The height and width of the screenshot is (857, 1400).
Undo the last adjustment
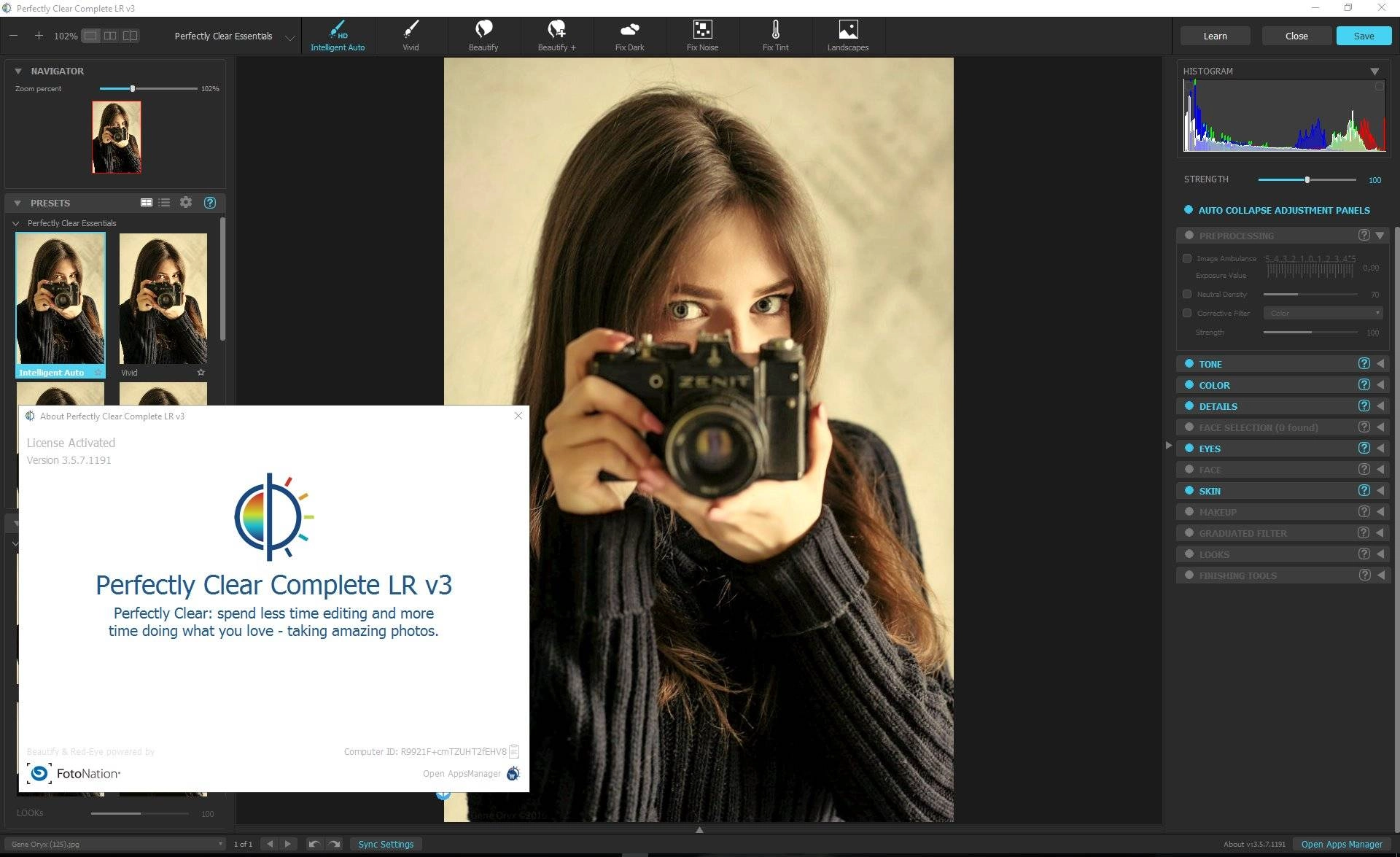[314, 844]
